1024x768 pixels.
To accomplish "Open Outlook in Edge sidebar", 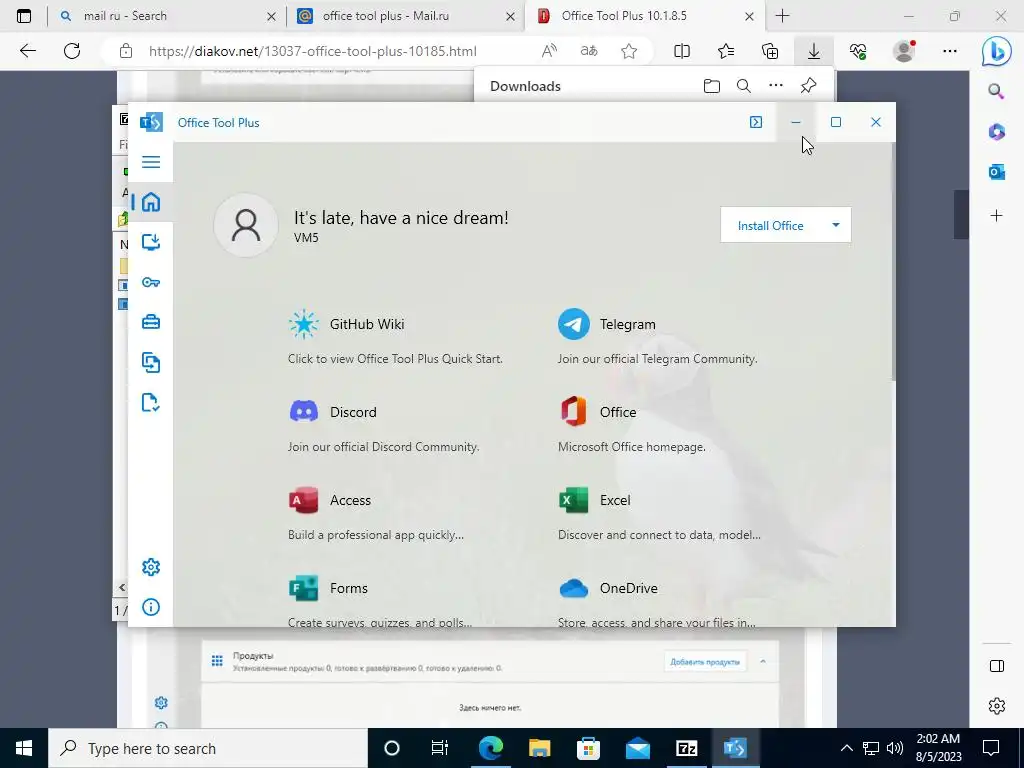I will [x=997, y=172].
